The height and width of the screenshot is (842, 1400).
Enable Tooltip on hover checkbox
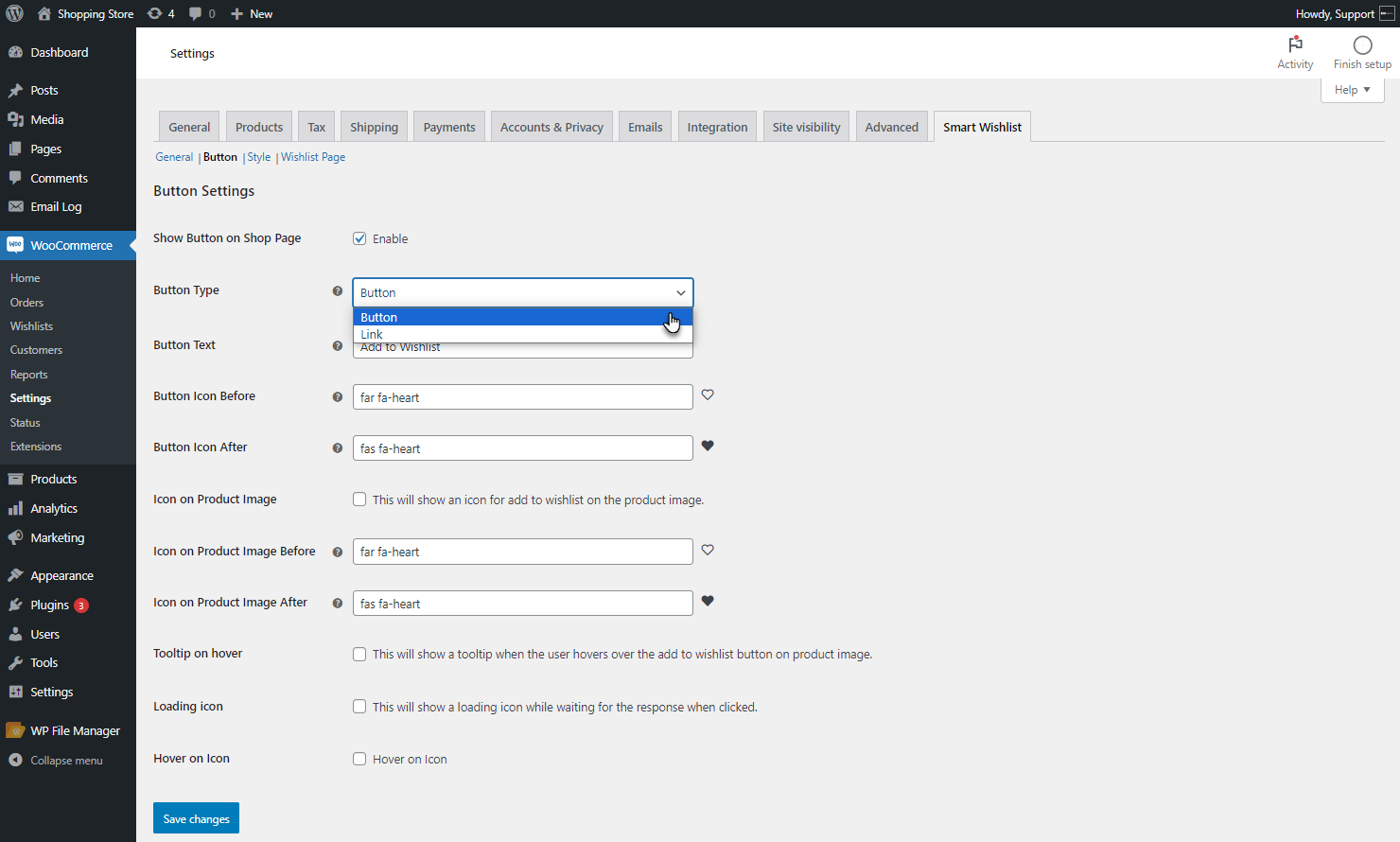tap(359, 654)
